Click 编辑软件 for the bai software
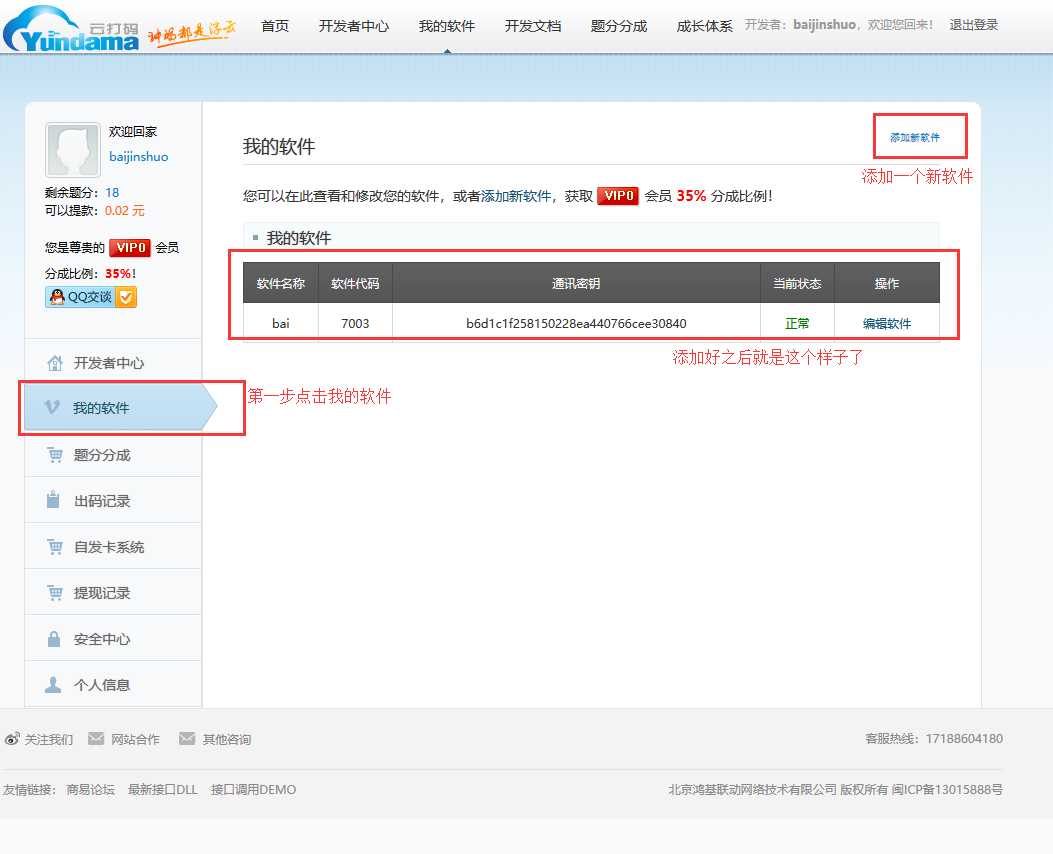1053x854 pixels. tap(886, 324)
